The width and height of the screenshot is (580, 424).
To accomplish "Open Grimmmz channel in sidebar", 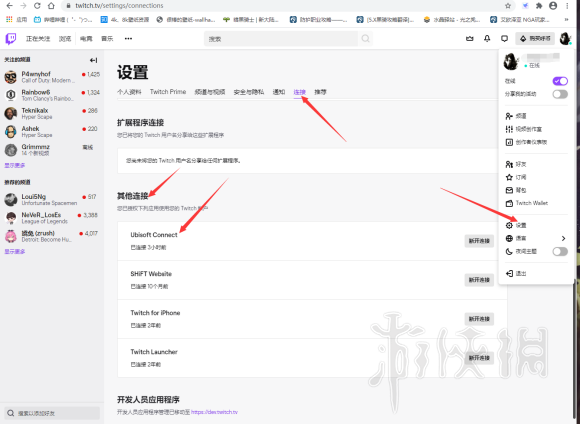I will point(52,149).
